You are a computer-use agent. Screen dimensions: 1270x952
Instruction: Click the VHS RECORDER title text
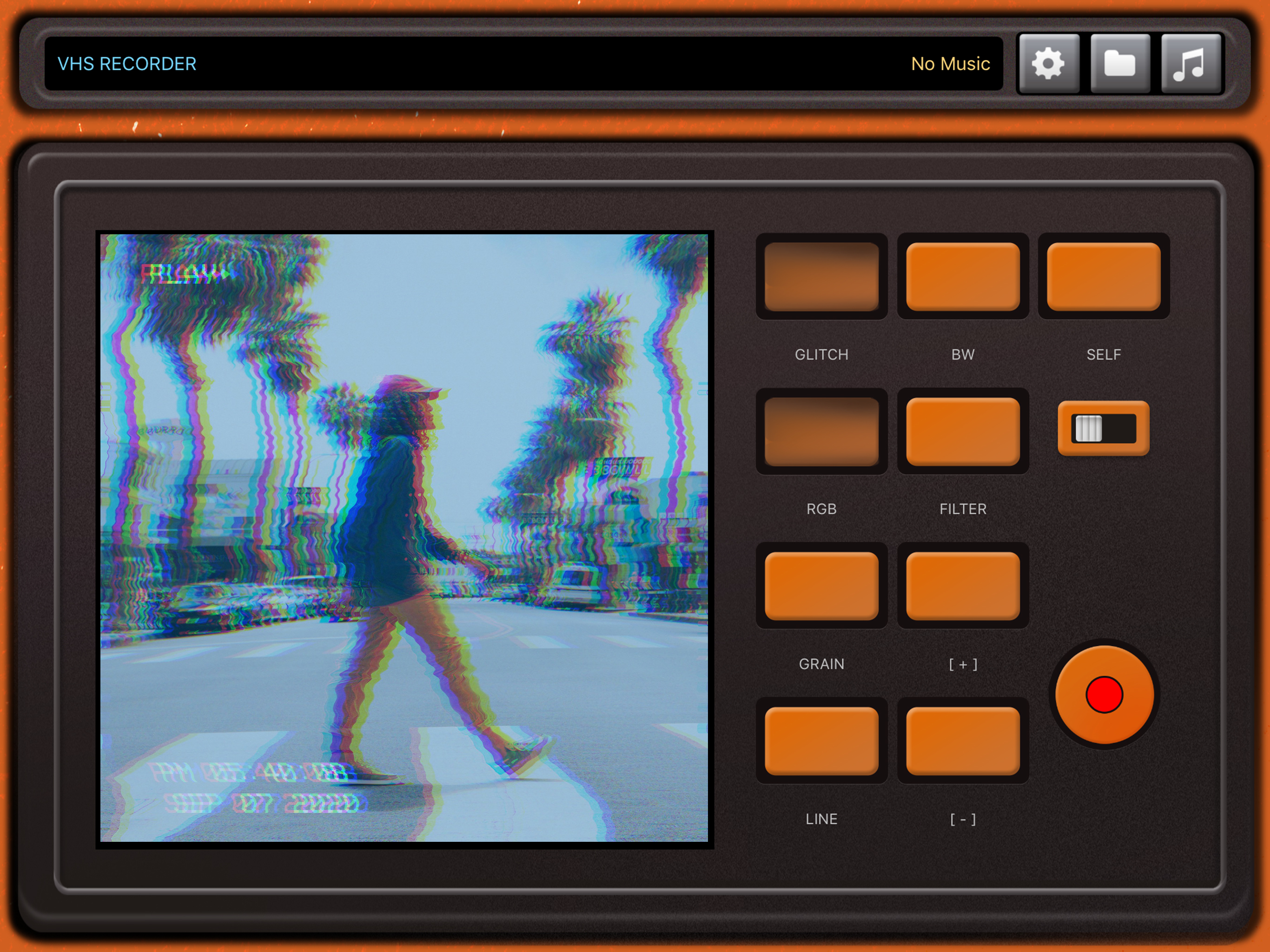pyautogui.click(x=127, y=64)
